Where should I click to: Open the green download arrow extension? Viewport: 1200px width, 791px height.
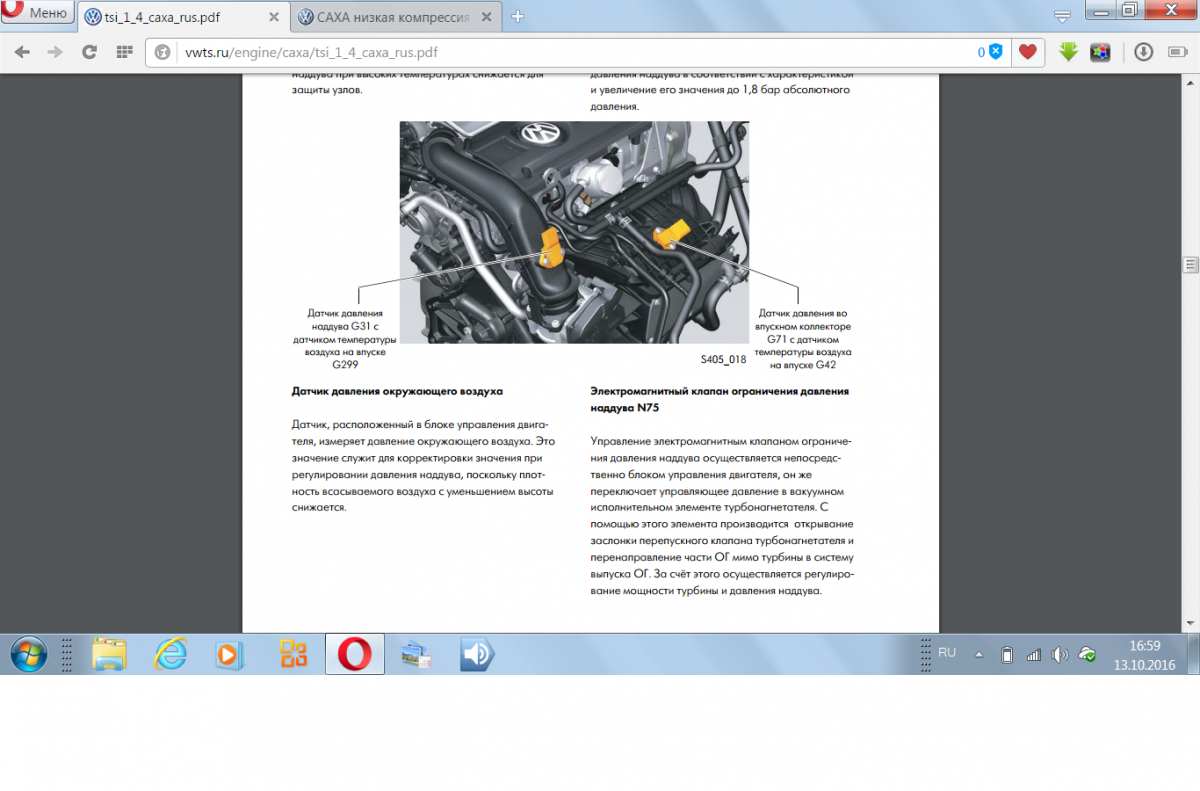[1069, 52]
